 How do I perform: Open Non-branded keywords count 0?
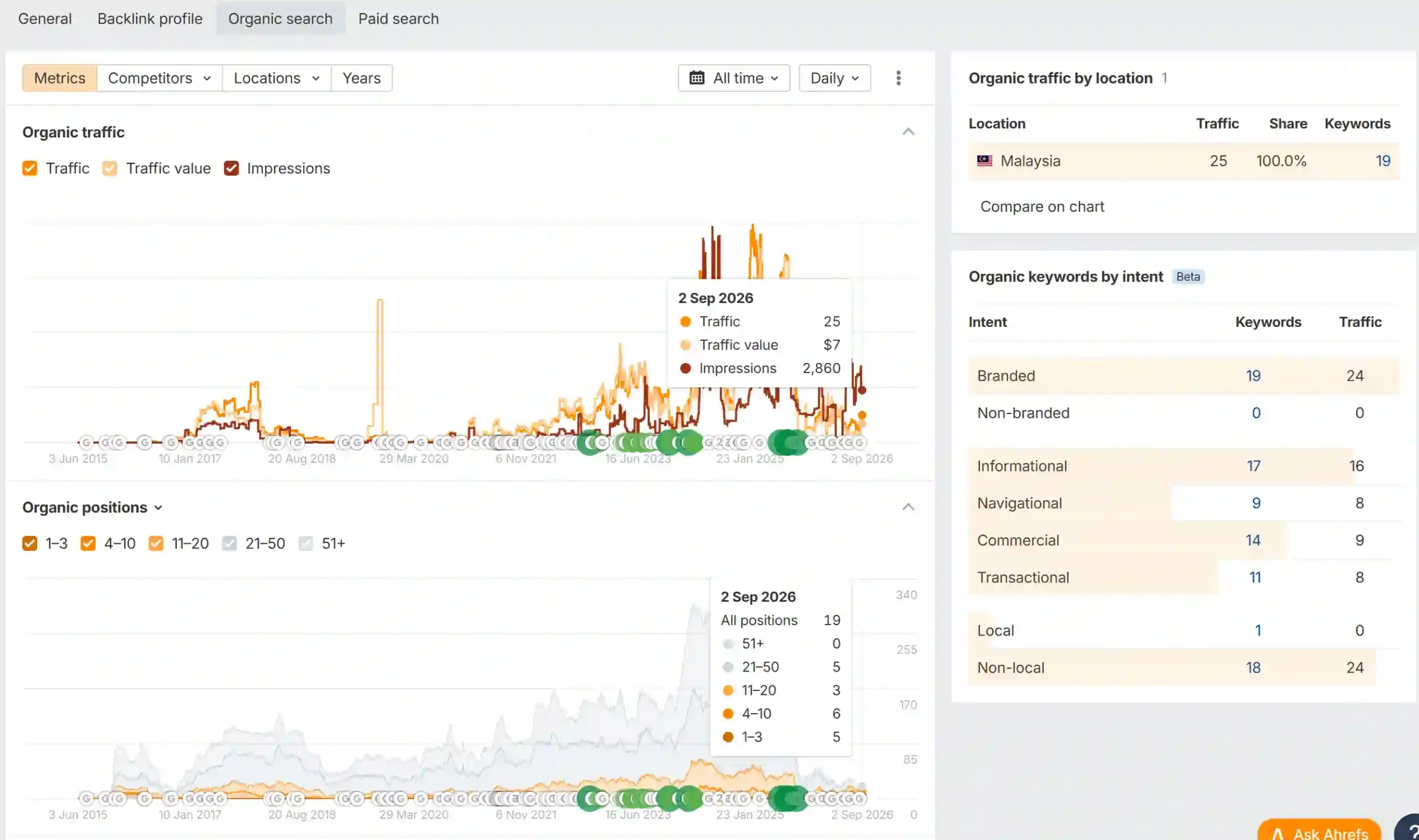(x=1256, y=413)
